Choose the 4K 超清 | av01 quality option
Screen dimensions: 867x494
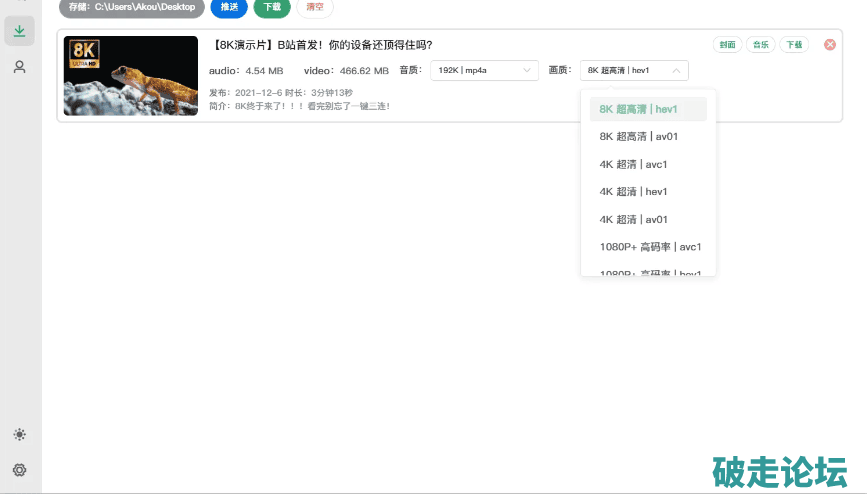(x=633, y=219)
